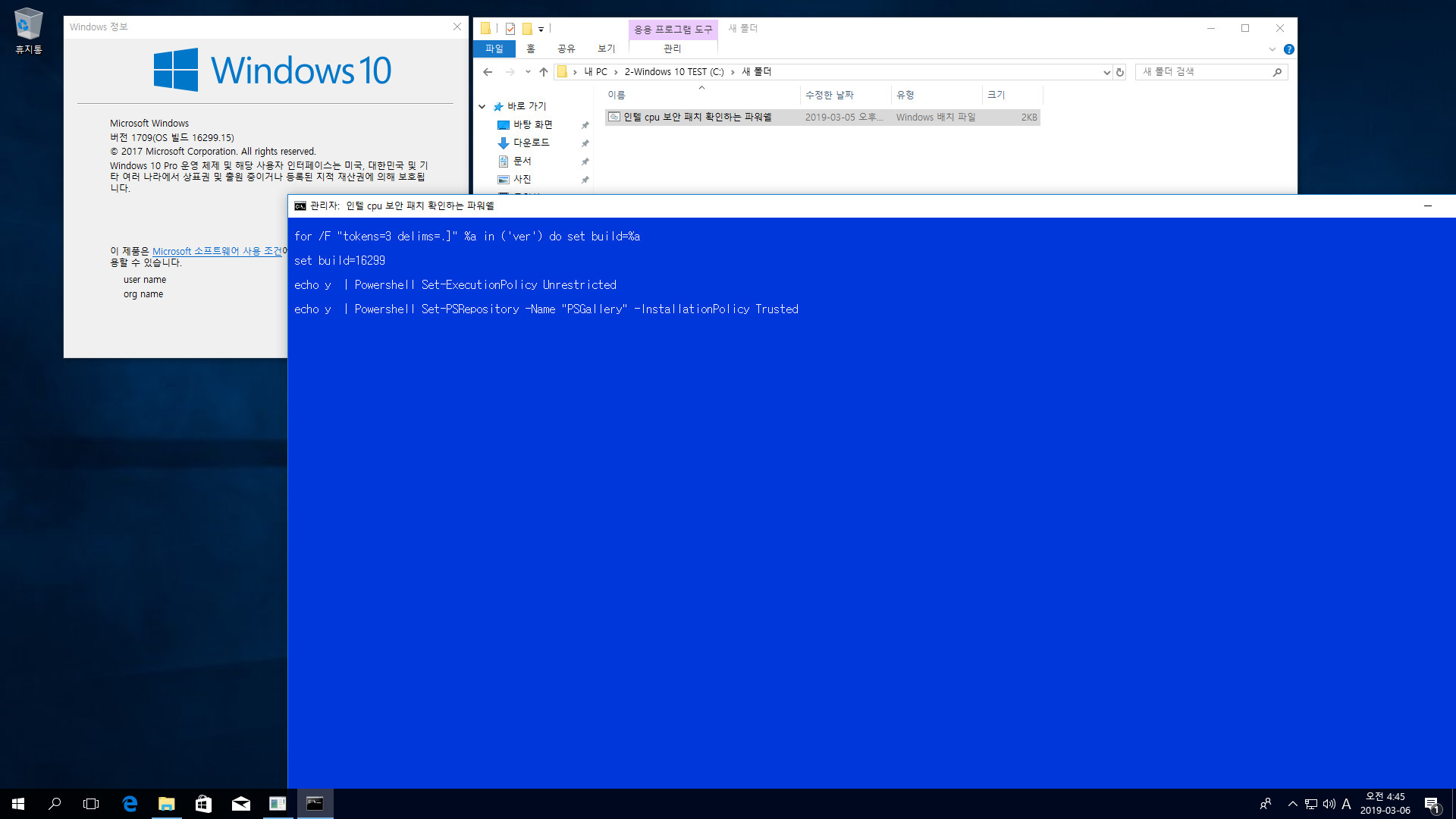
Task: Open the Recycle Bin desktop icon
Action: tap(28, 31)
